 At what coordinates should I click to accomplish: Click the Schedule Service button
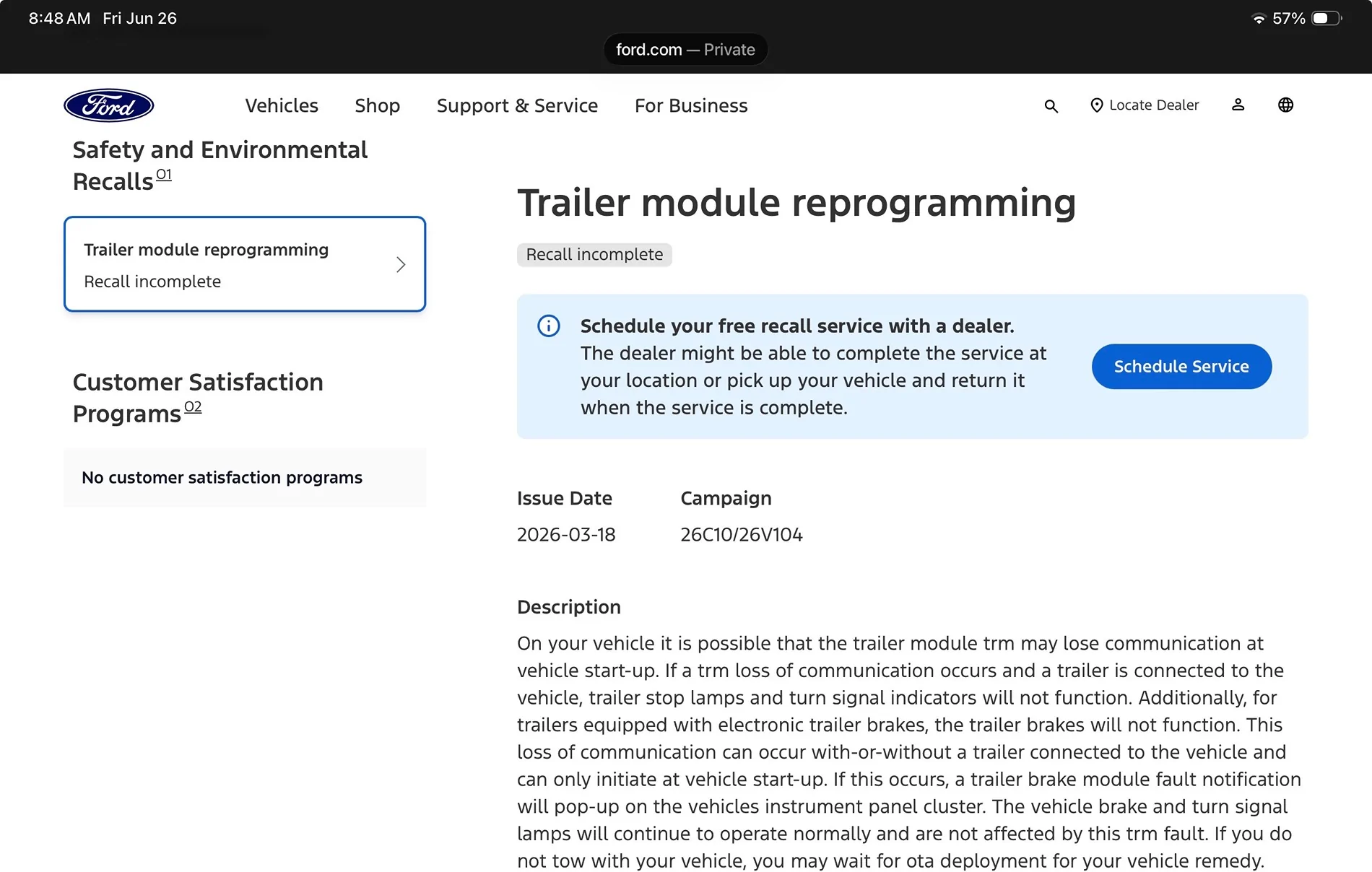(1181, 367)
